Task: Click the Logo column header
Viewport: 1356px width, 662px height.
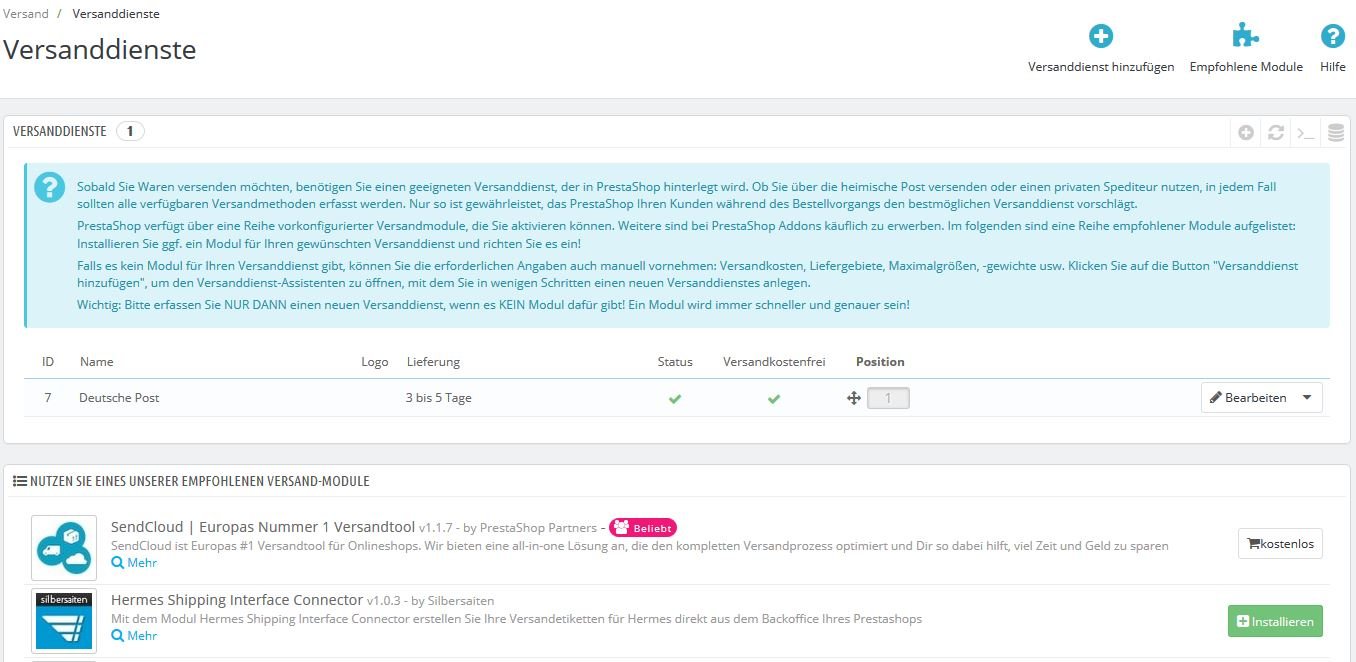Action: (x=375, y=362)
